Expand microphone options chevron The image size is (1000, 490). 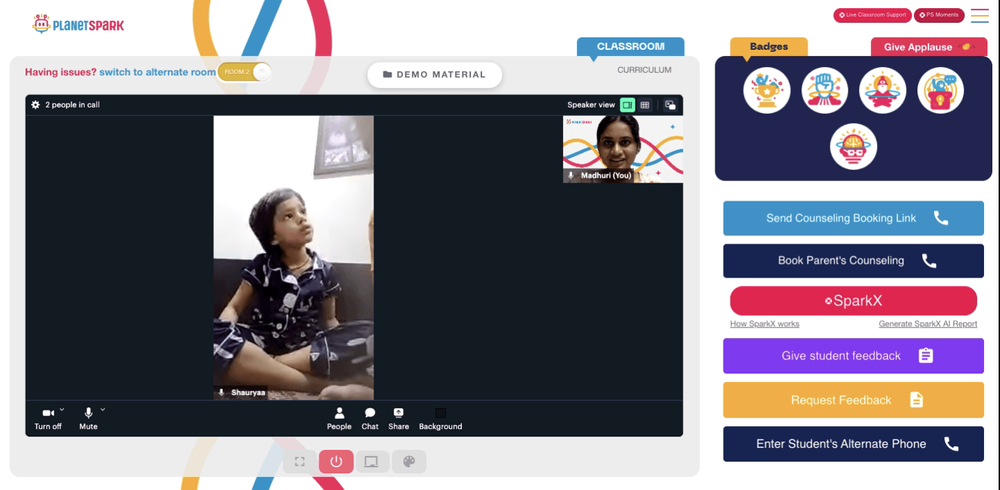103,409
